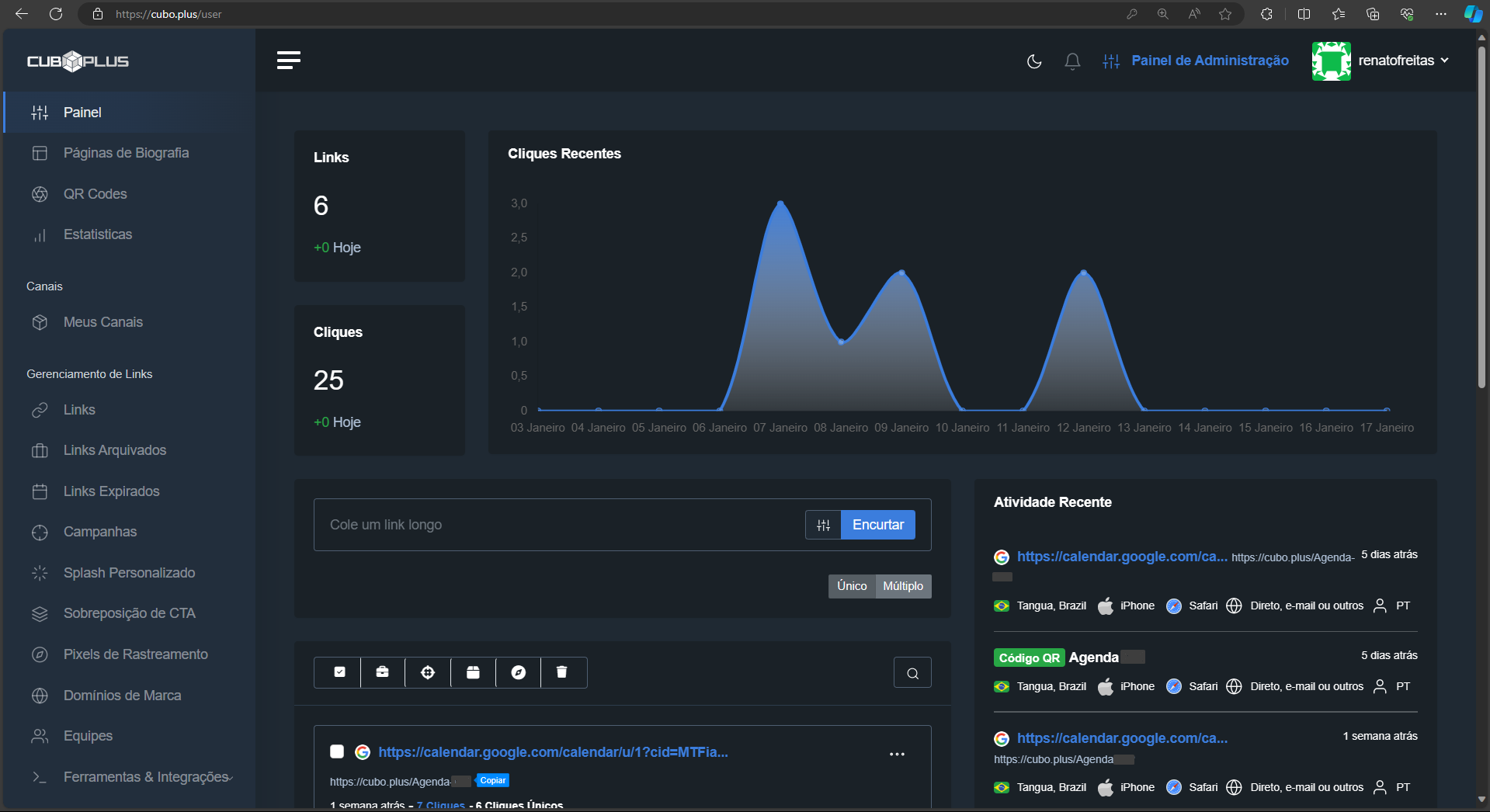
Task: Open three-dot options for calendar link
Action: coord(897,754)
